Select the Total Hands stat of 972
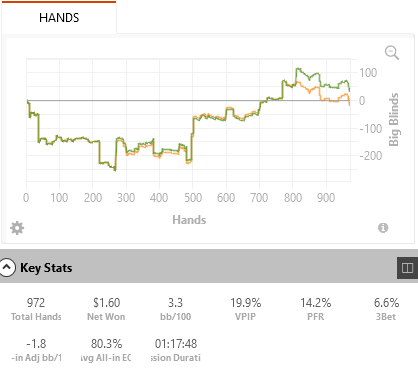 (36, 309)
